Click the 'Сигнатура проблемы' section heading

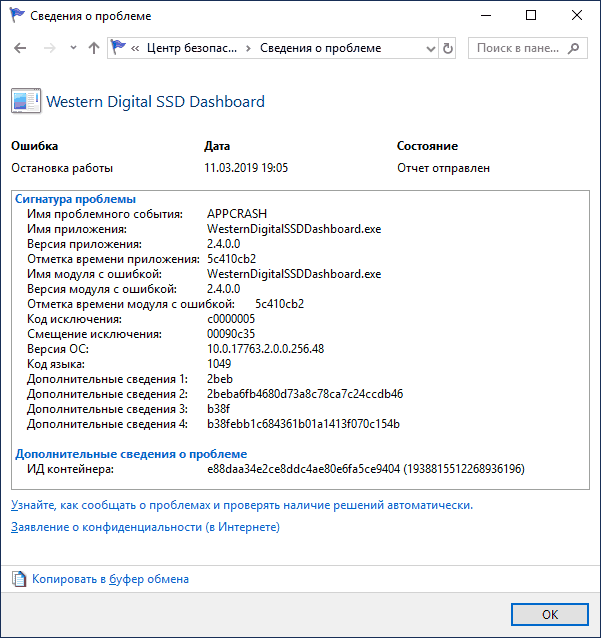pos(75,199)
